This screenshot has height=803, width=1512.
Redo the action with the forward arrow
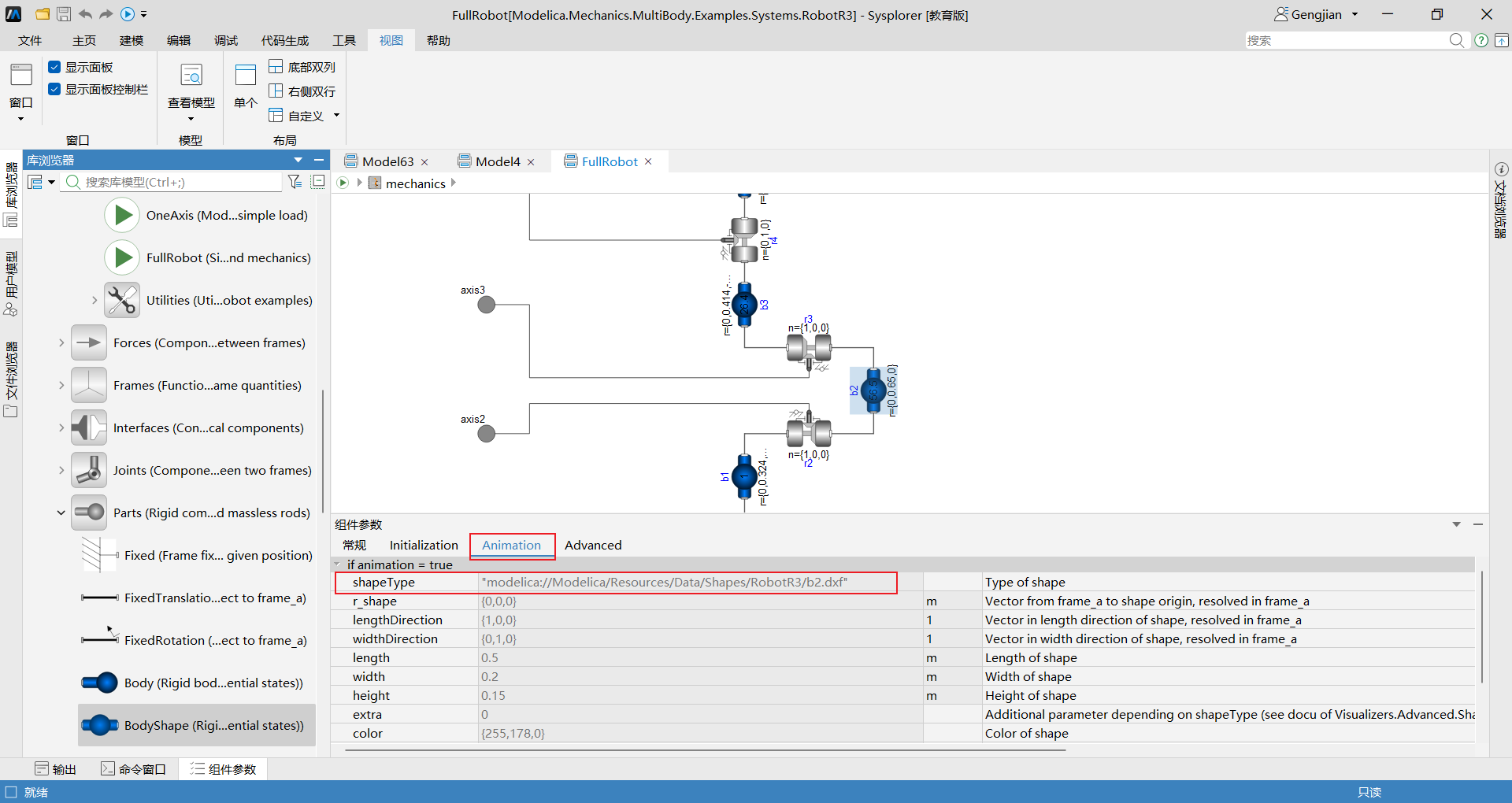coord(106,14)
